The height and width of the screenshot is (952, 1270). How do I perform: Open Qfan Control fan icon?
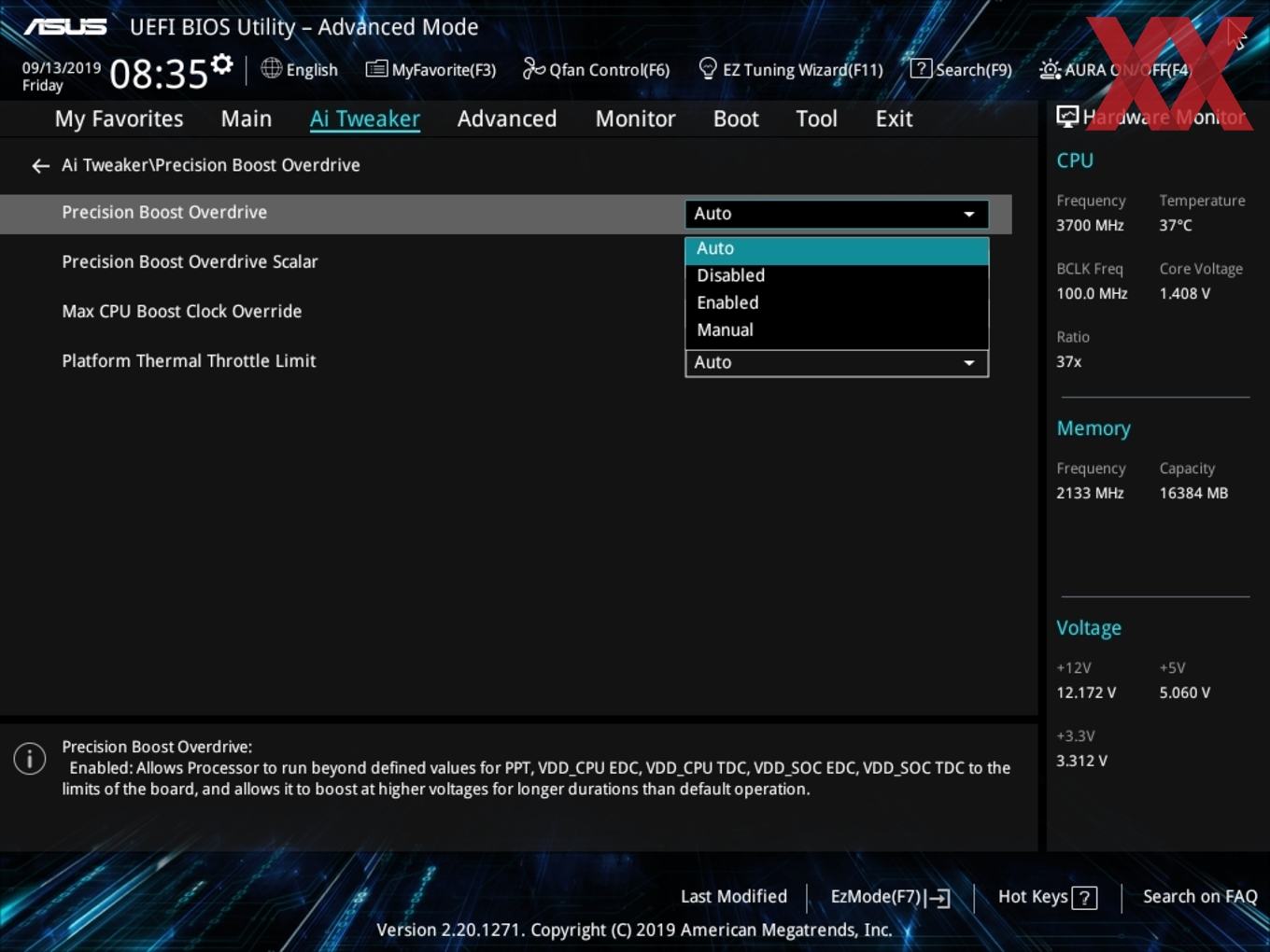[x=533, y=68]
